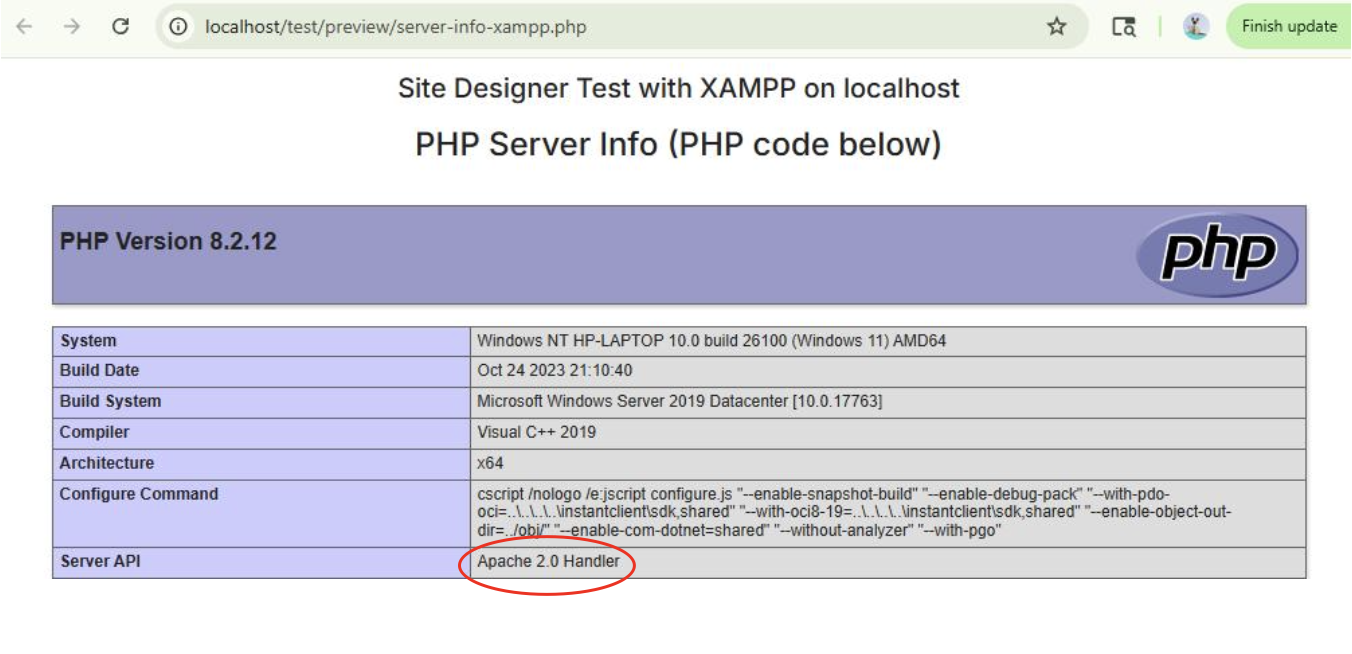
Task: Click the Configure Command row label
Action: point(138,494)
